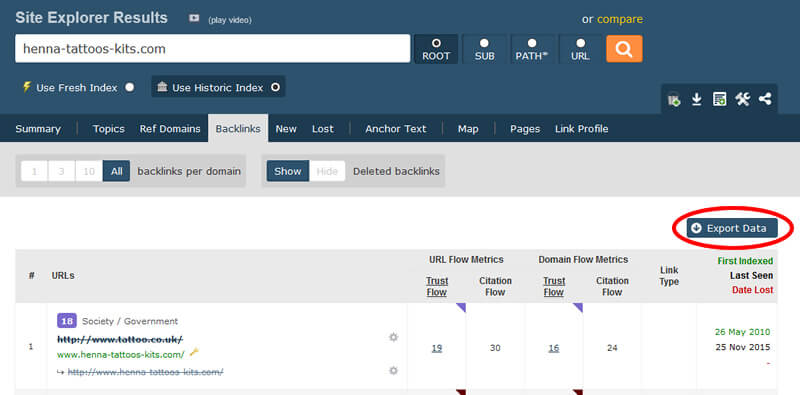The width and height of the screenshot is (800, 395).
Task: Click the key icon next to www.henna-tattoos-kits.com/
Action: click(193, 352)
